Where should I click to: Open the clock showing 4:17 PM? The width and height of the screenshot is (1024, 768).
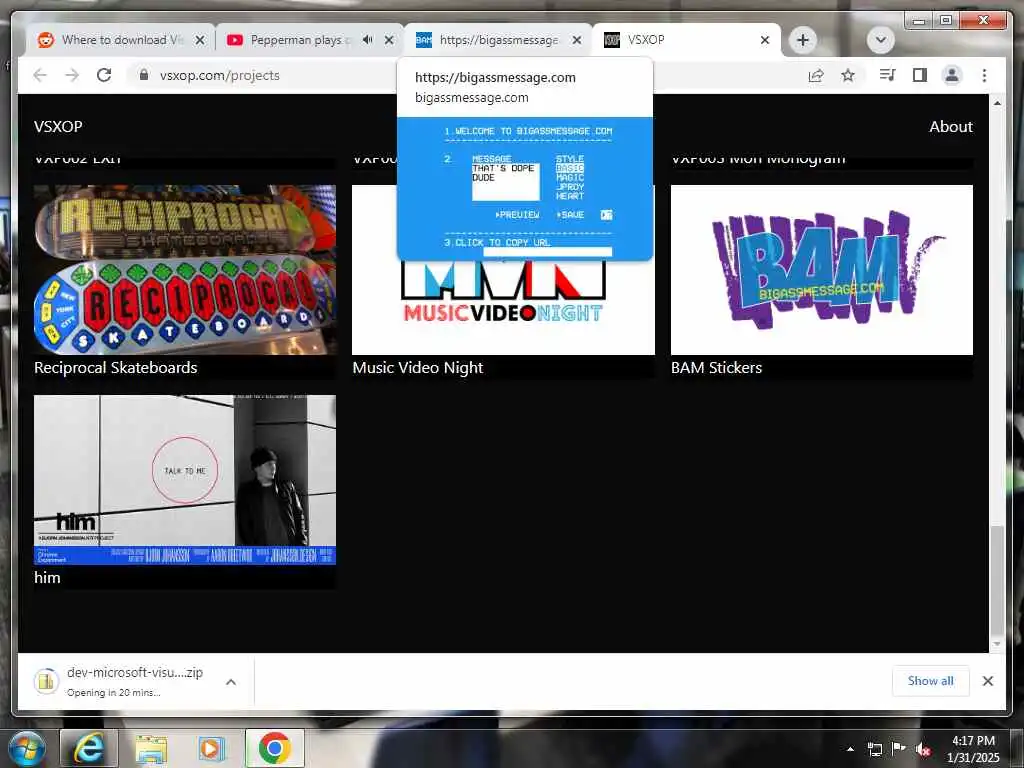point(973,749)
